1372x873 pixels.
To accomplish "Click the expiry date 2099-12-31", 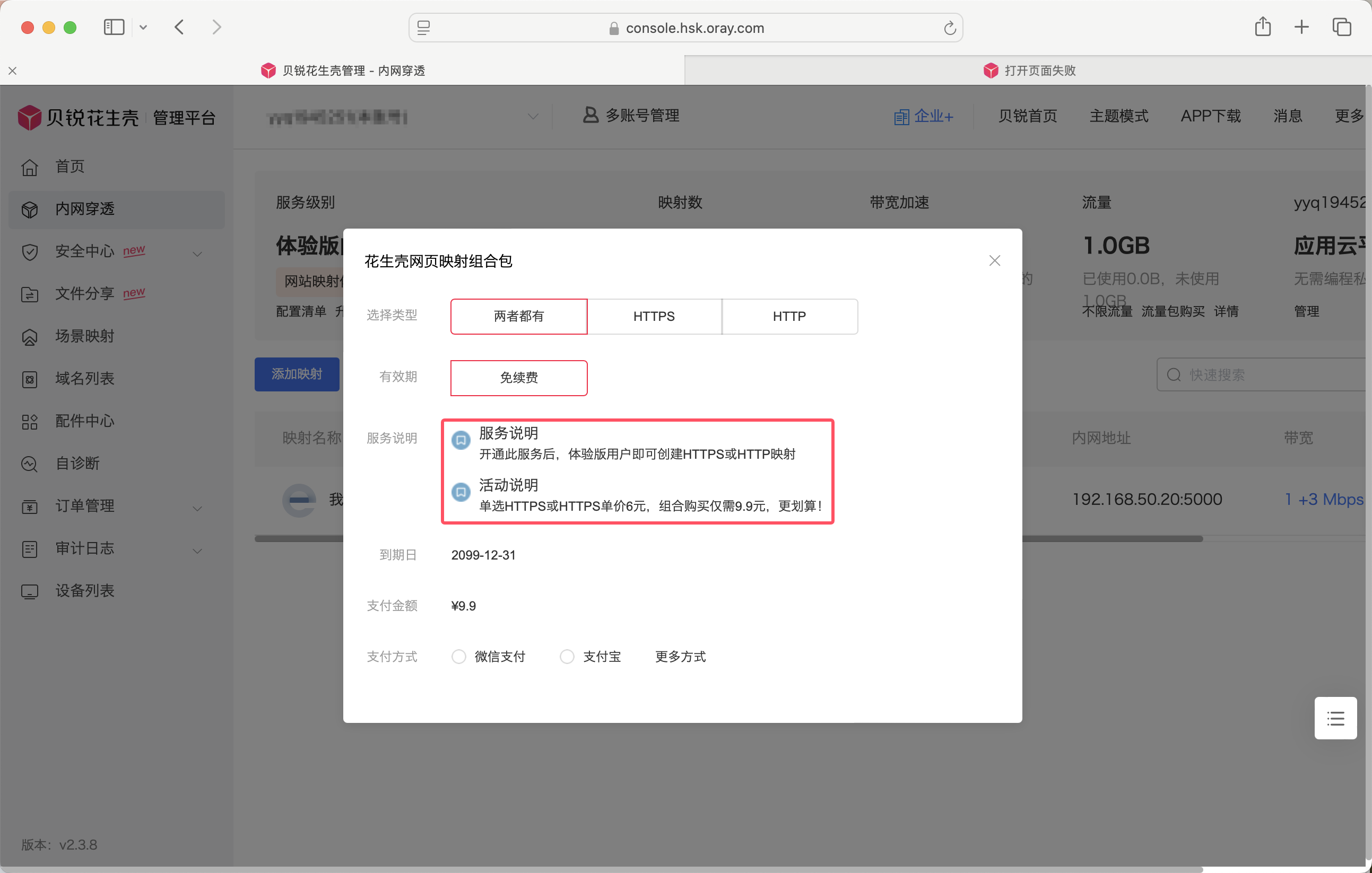I will [x=483, y=555].
